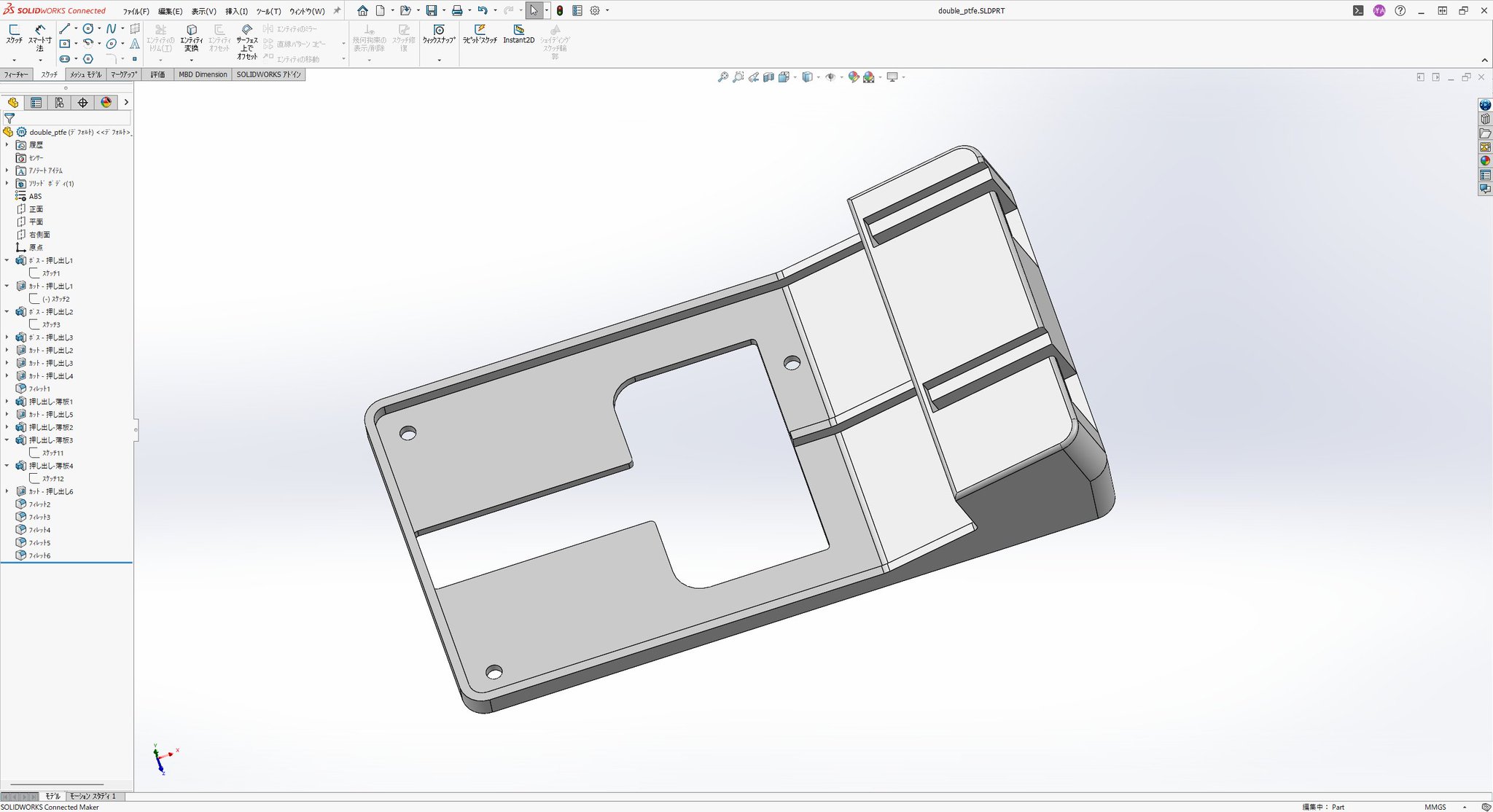Open the Help question mark icon
Image resolution: width=1493 pixels, height=812 pixels.
[x=1400, y=10]
